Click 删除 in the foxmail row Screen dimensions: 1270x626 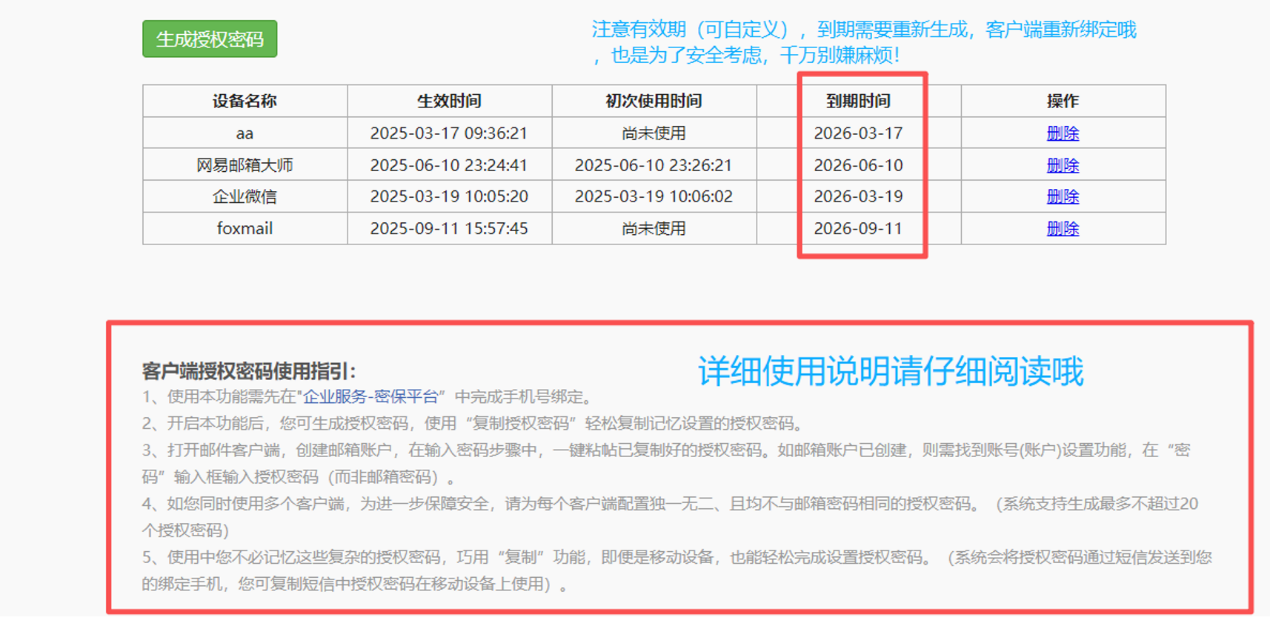point(1062,228)
